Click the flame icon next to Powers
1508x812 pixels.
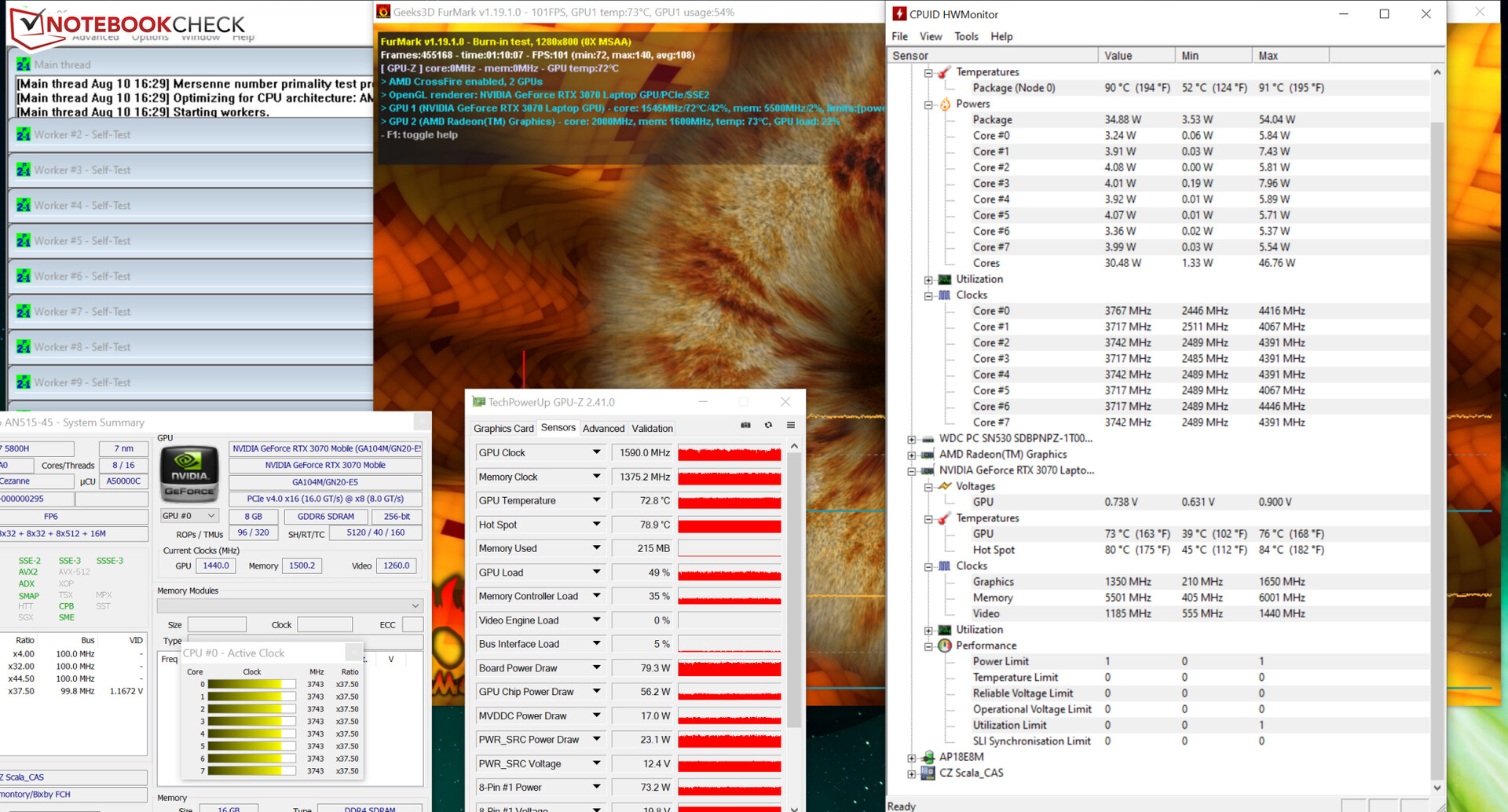945,104
